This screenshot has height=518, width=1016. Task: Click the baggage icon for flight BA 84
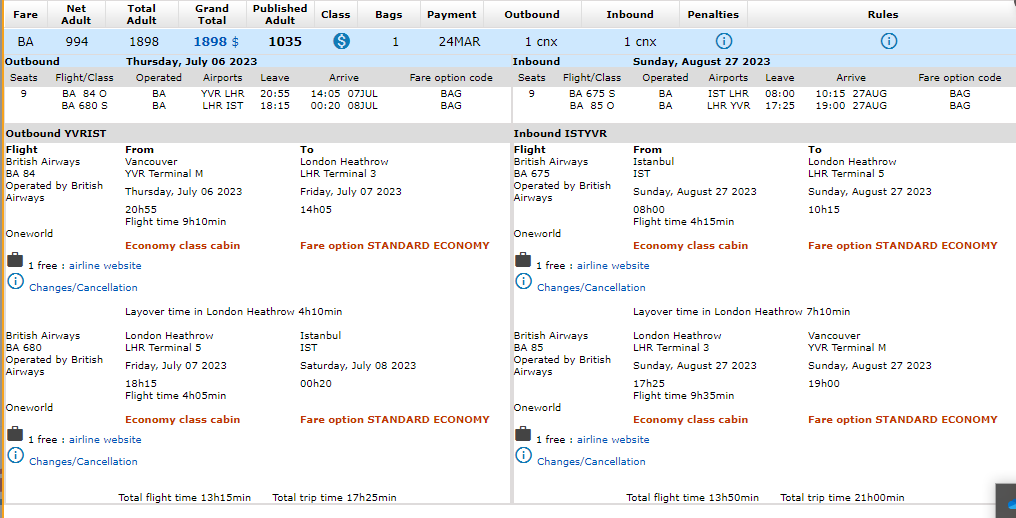(15, 261)
